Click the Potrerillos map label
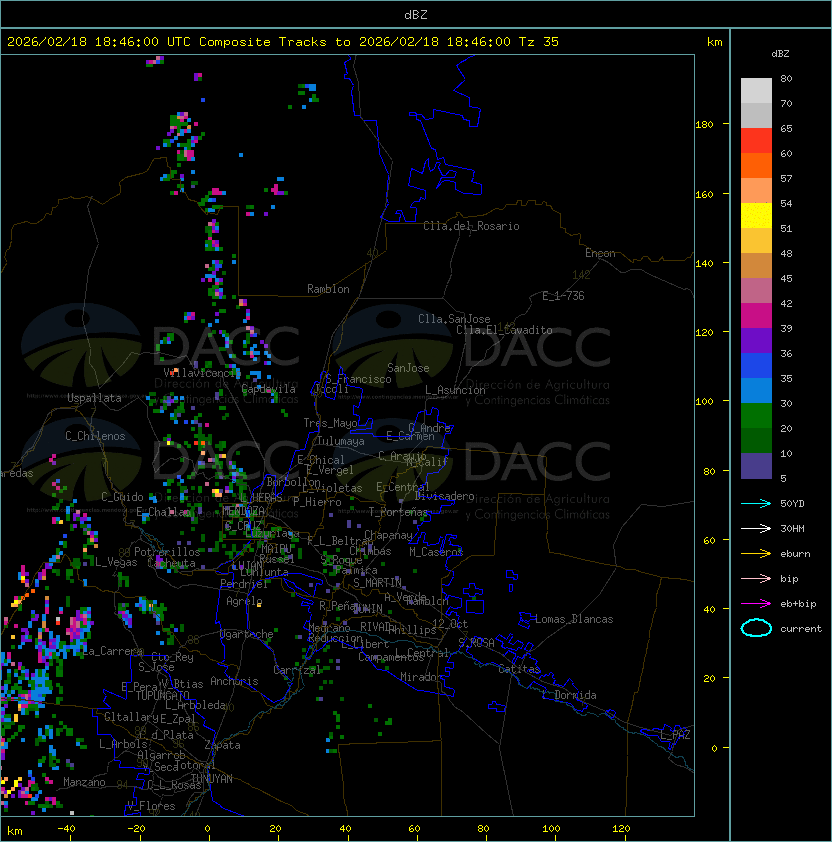The width and height of the screenshot is (832, 842). pyautogui.click(x=167, y=552)
